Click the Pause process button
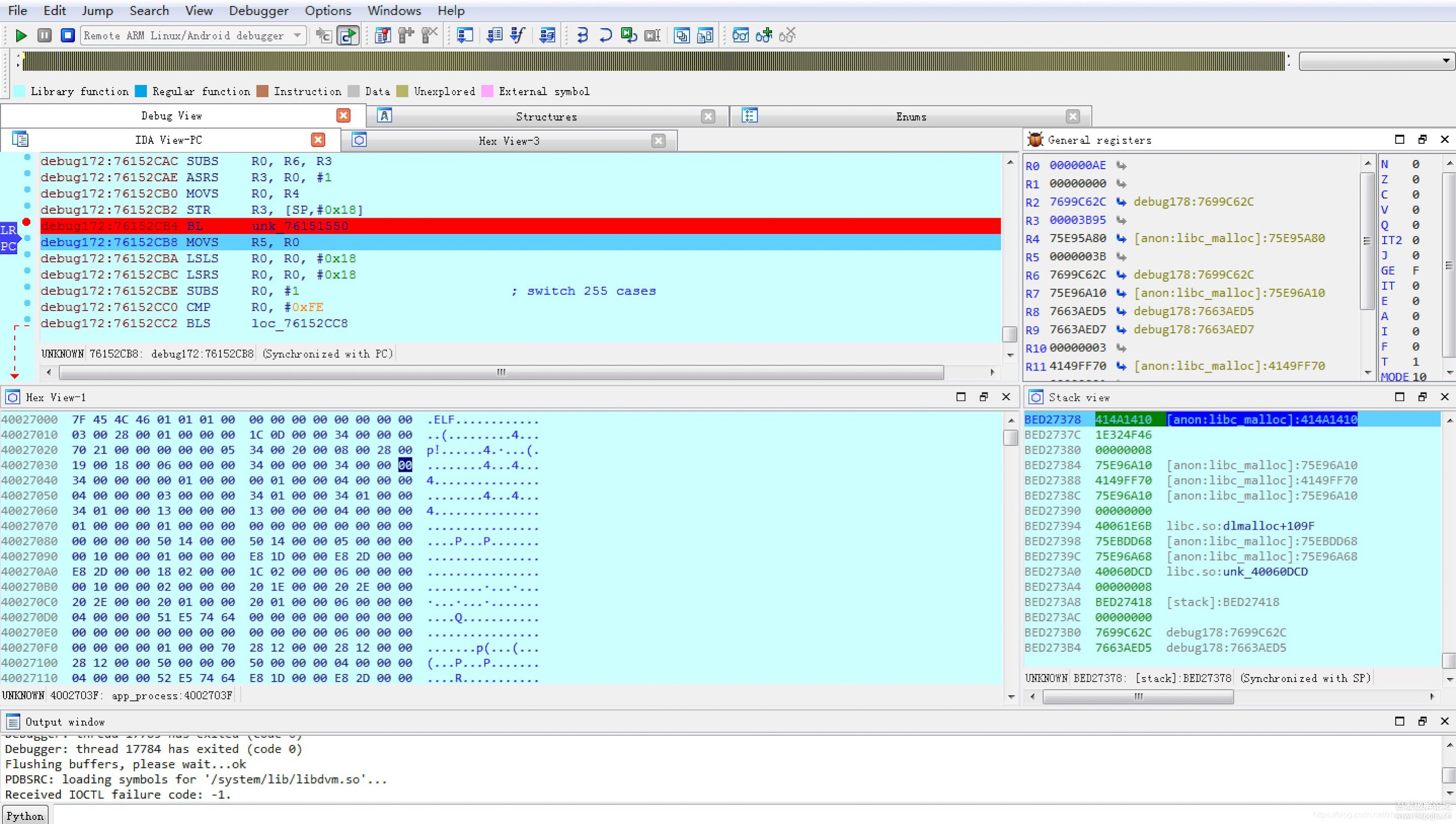The width and height of the screenshot is (1456, 824). coord(44,35)
